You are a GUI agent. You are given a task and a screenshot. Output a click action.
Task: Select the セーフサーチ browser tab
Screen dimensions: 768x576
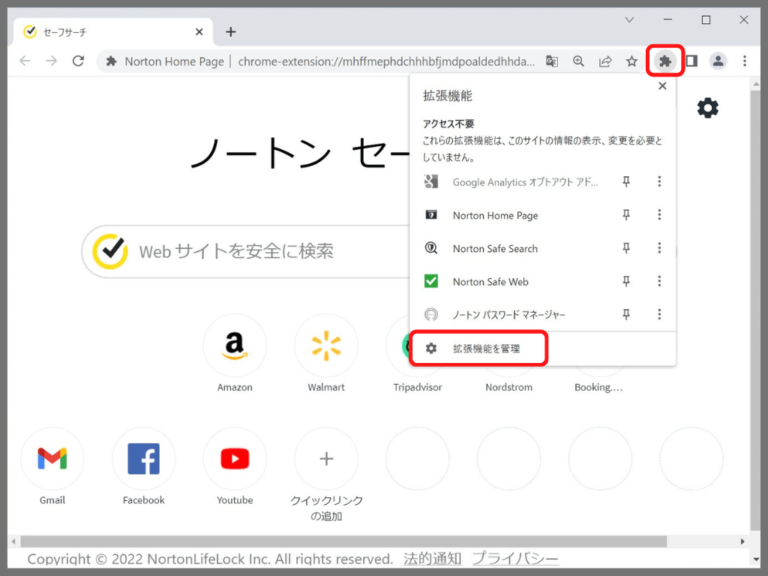108,32
